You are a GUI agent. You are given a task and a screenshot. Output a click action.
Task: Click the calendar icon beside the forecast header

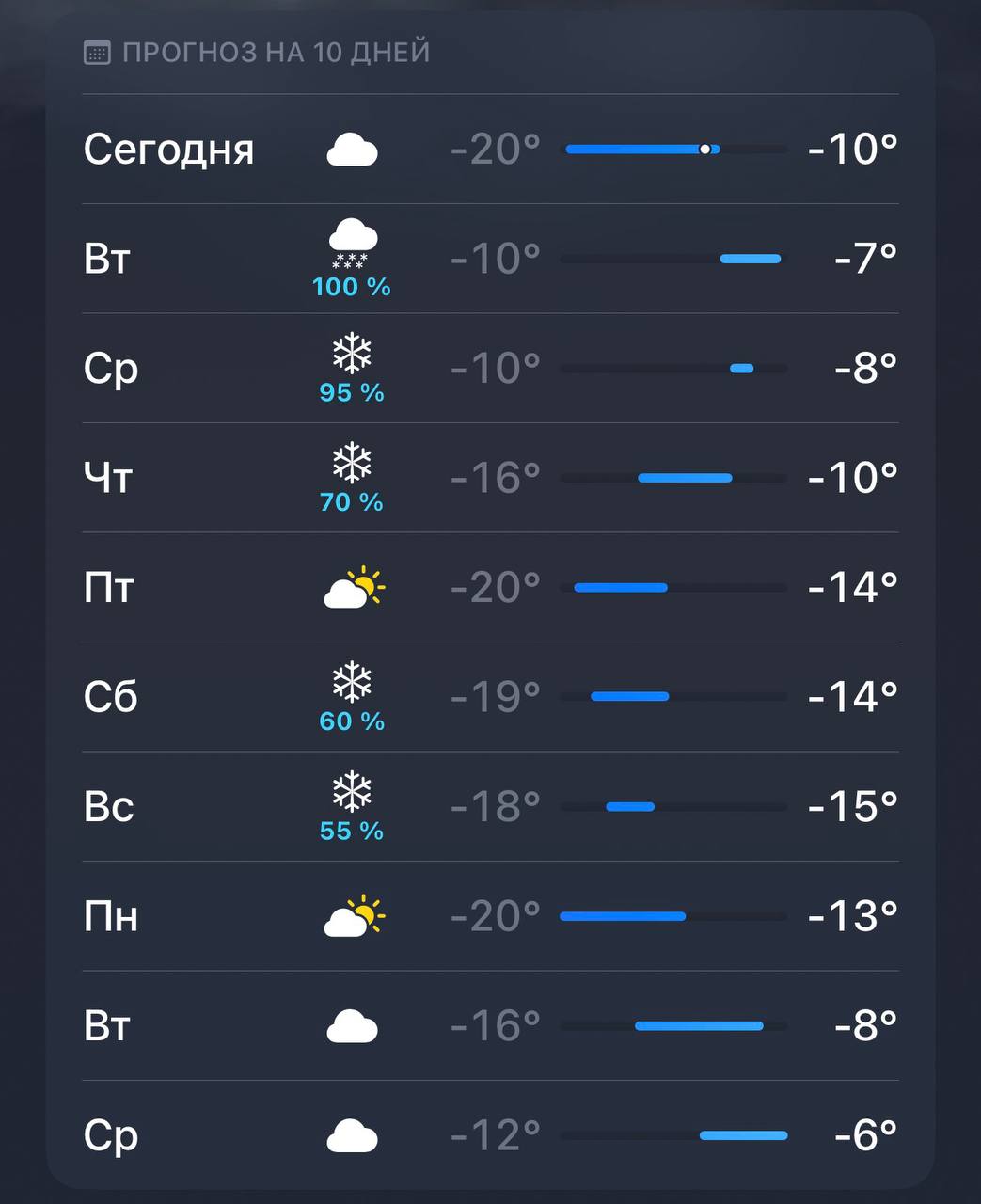click(x=96, y=53)
